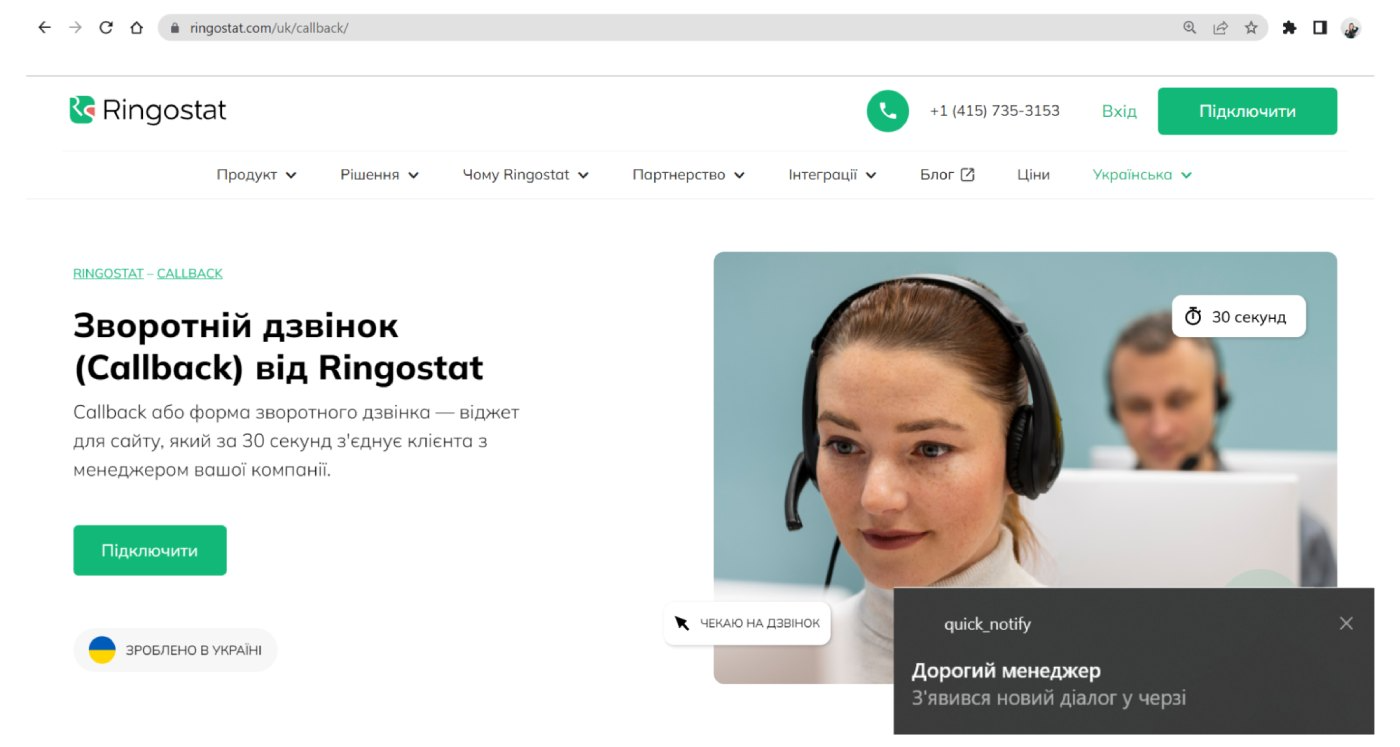The width and height of the screenshot is (1400, 747).
Task: Expand the Продукт menu
Action: [x=257, y=175]
